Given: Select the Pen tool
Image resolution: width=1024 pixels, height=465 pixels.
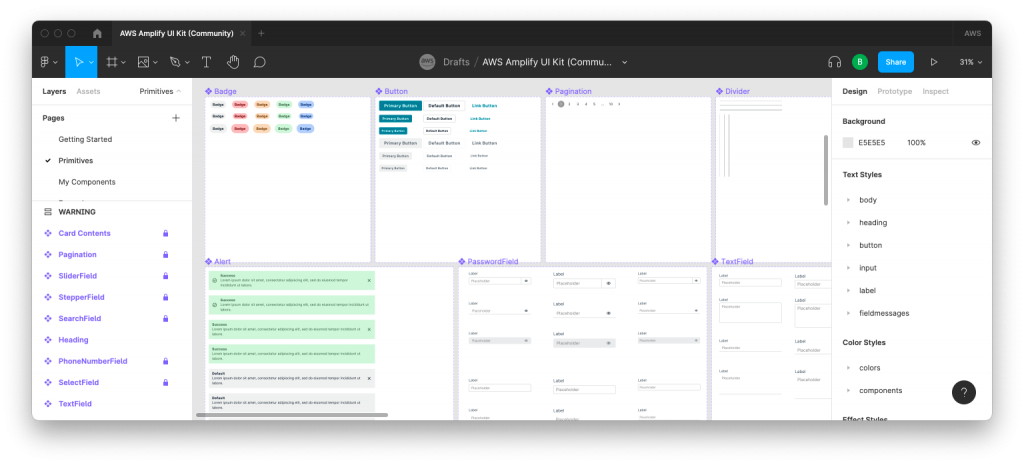Looking at the screenshot, I should pyautogui.click(x=175, y=62).
